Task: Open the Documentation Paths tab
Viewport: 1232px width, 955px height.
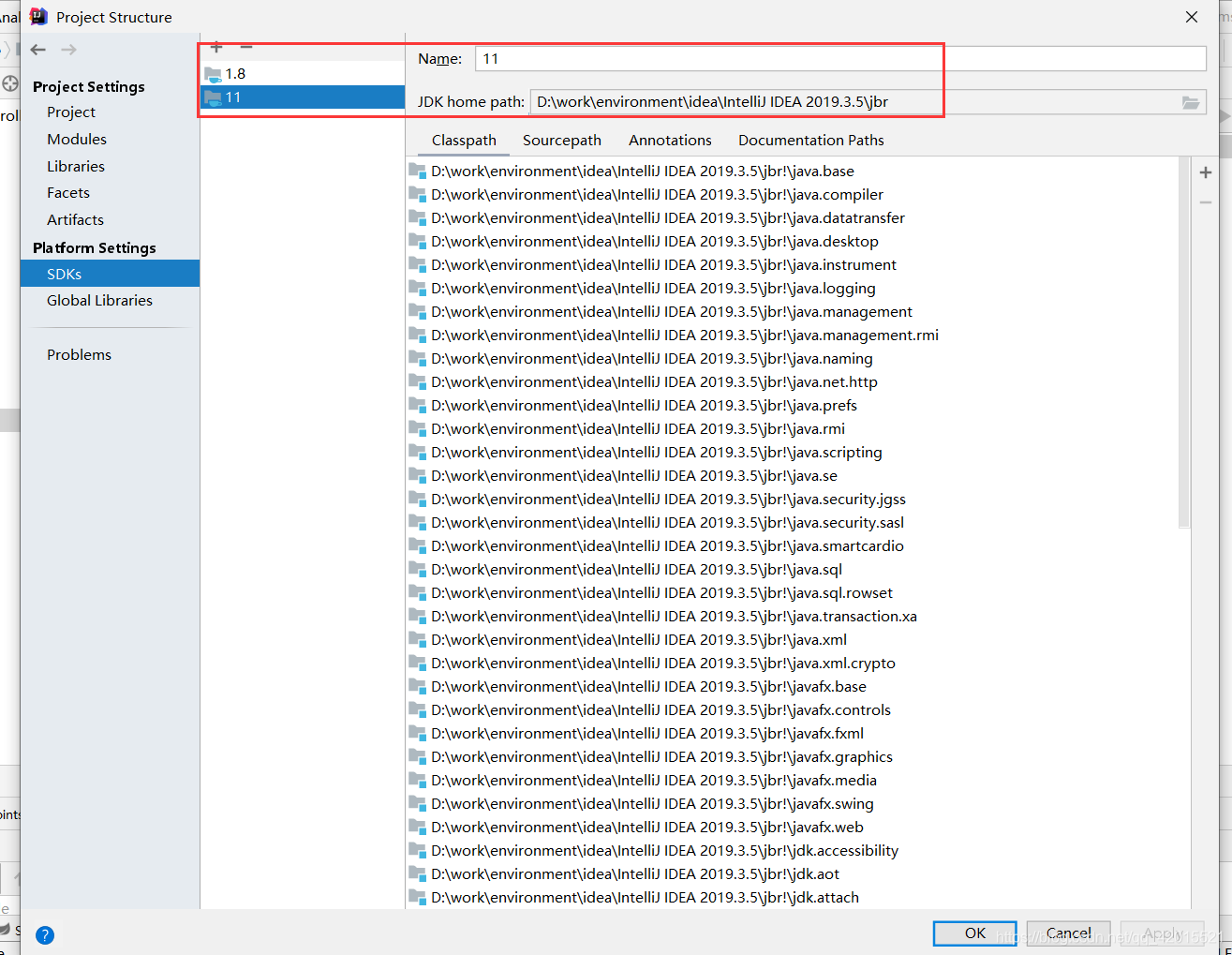Action: pos(811,141)
